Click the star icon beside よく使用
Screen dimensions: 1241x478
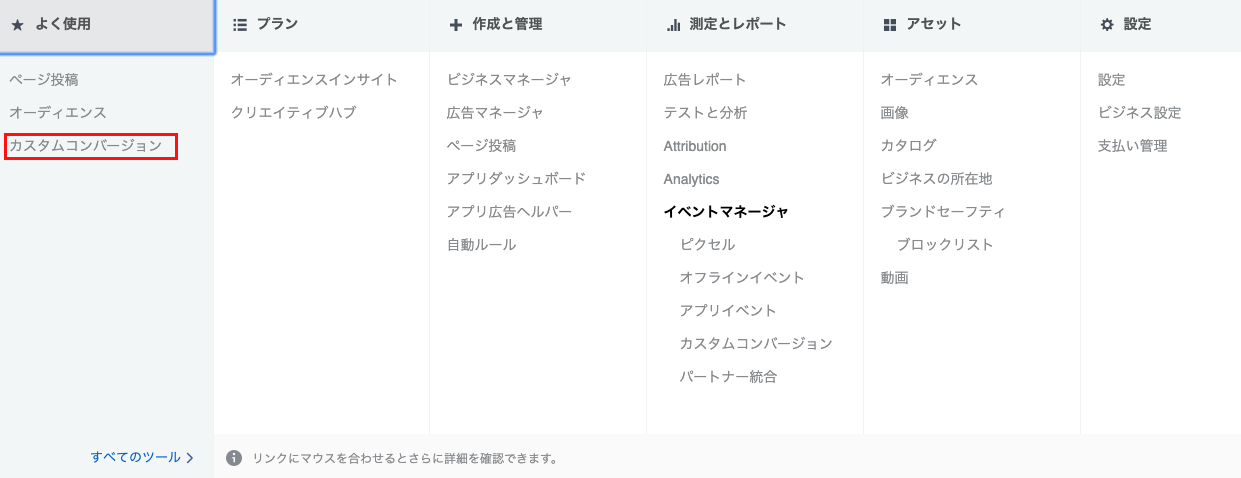(17, 25)
